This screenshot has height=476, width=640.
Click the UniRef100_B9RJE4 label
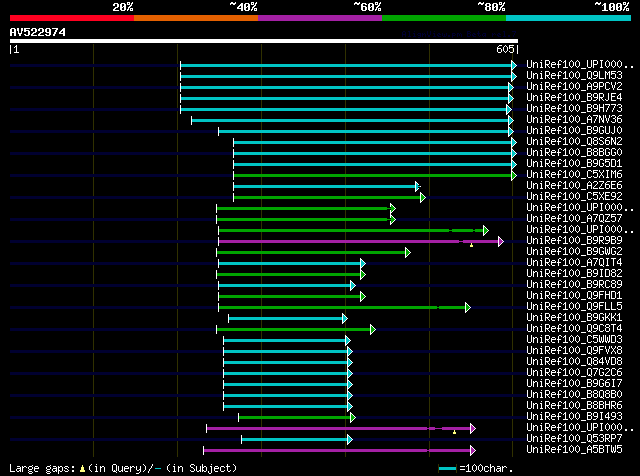tap(574, 98)
